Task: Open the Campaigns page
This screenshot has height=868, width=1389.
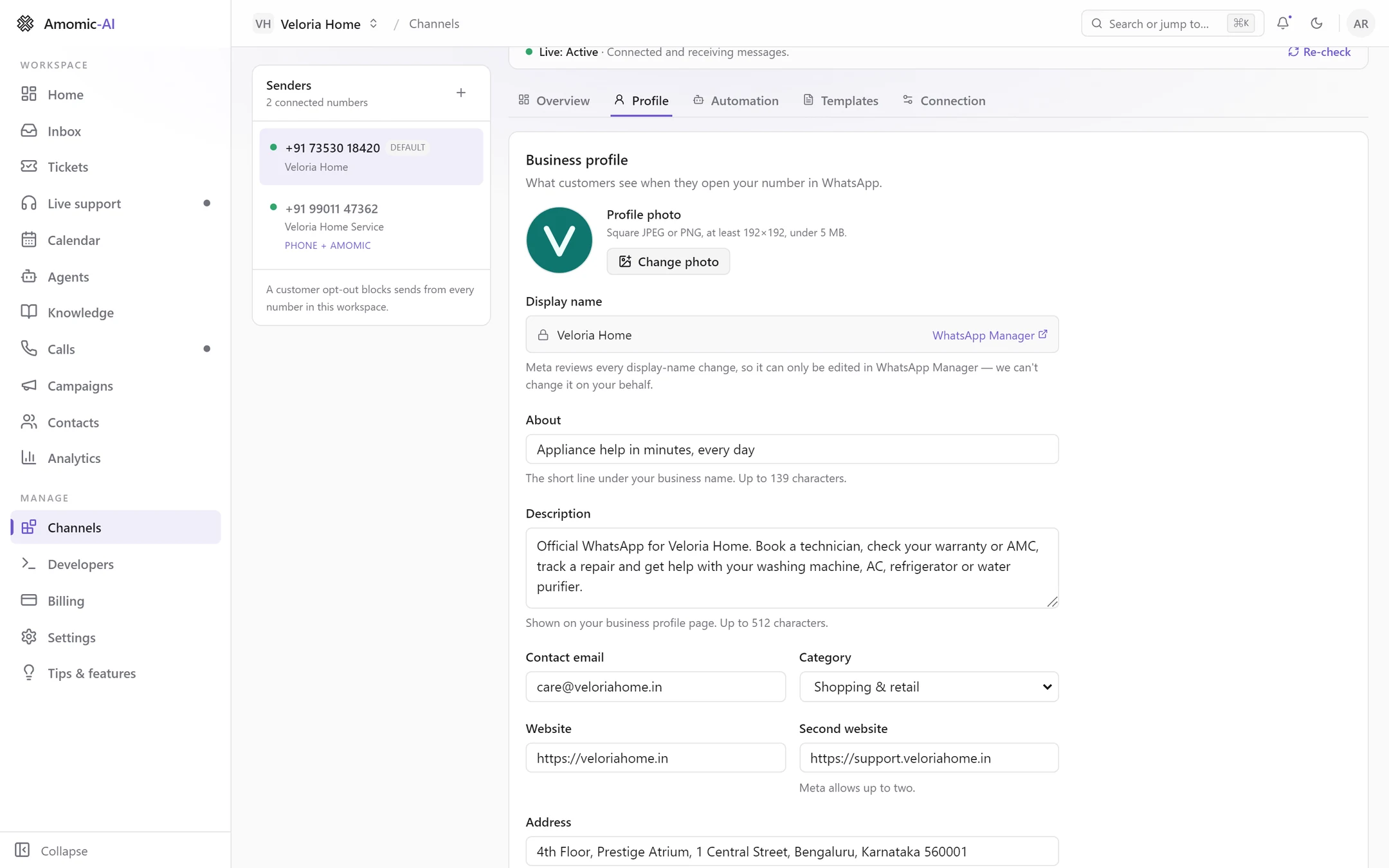Action: 115,385
